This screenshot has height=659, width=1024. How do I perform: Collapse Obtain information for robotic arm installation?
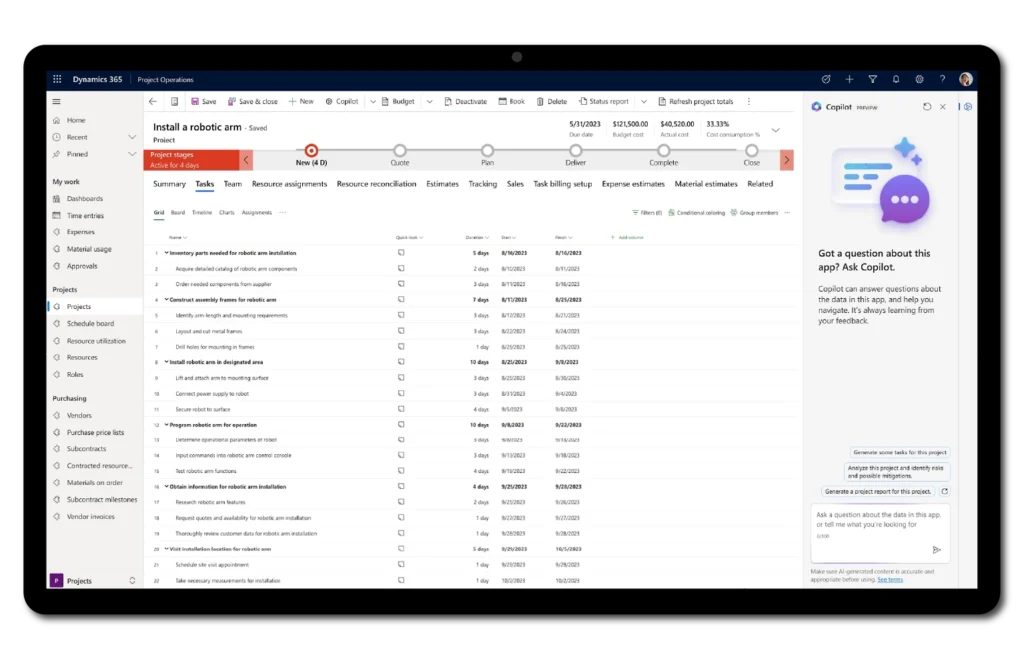point(167,487)
